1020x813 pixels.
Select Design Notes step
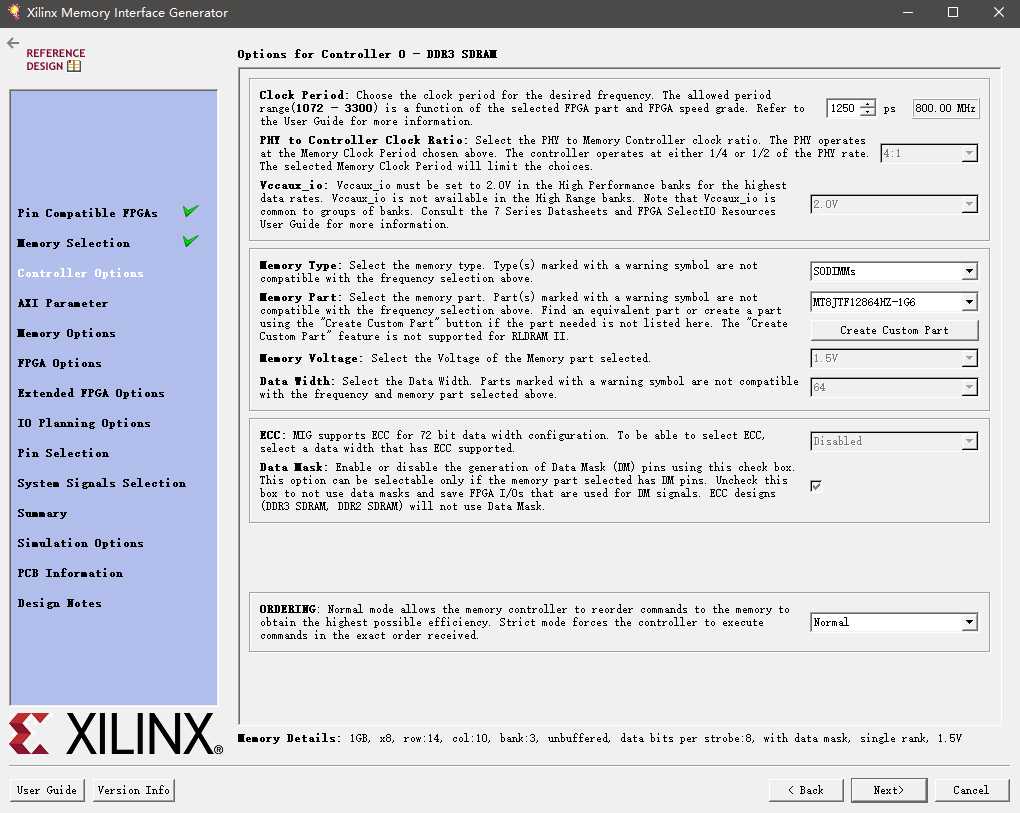point(59,603)
